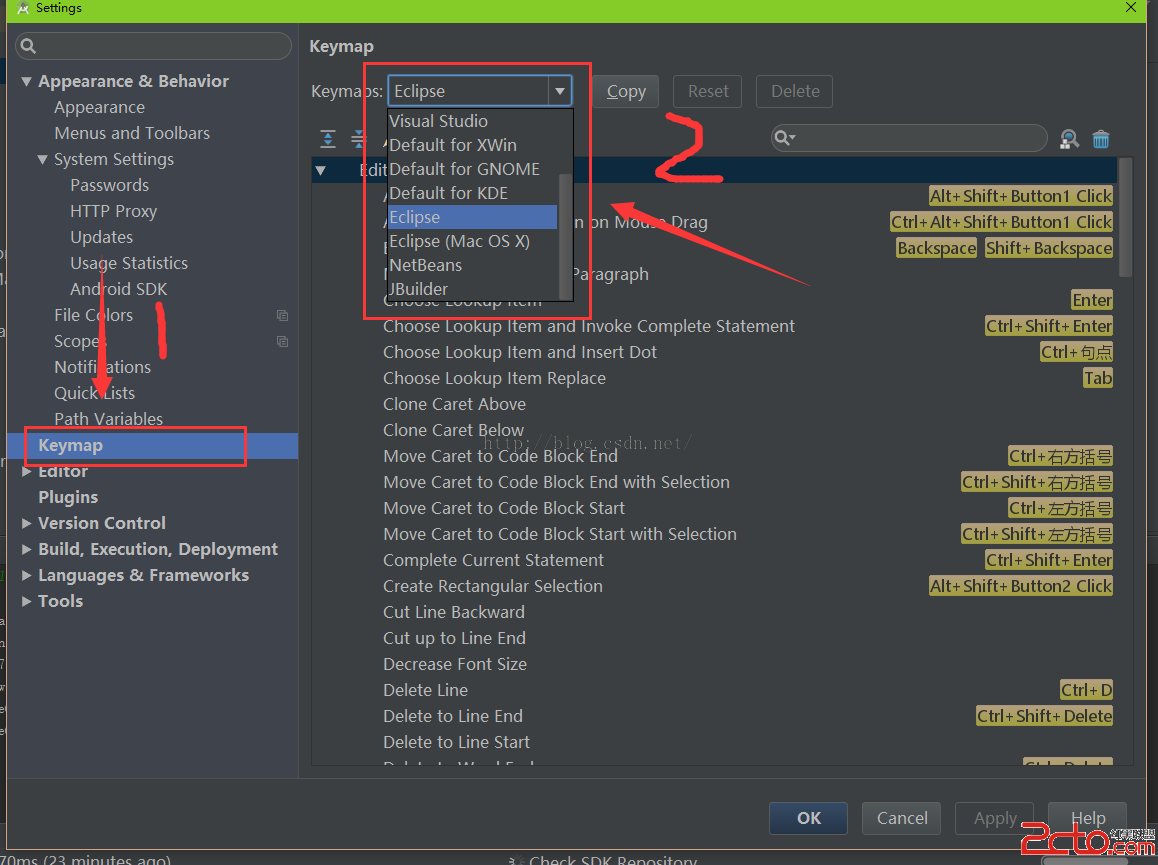
Task: Click magnifier icon in keymap search field
Action: pos(784,138)
